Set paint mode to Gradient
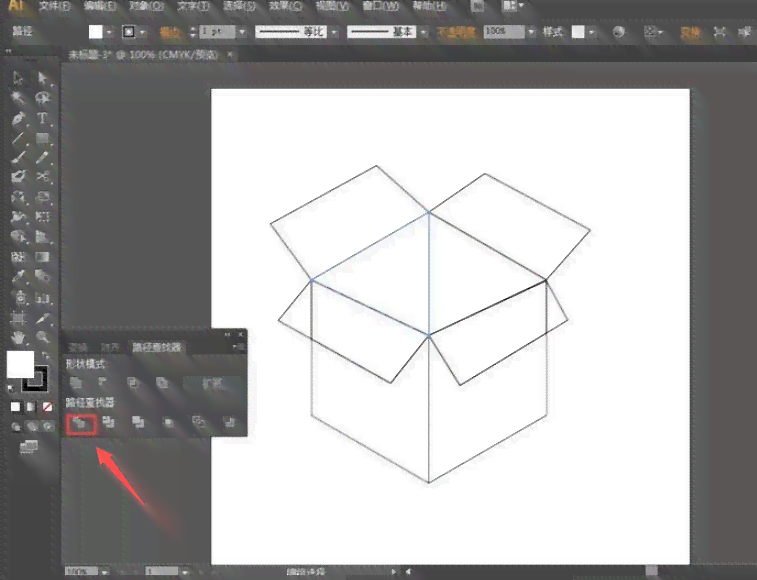 [x=31, y=407]
